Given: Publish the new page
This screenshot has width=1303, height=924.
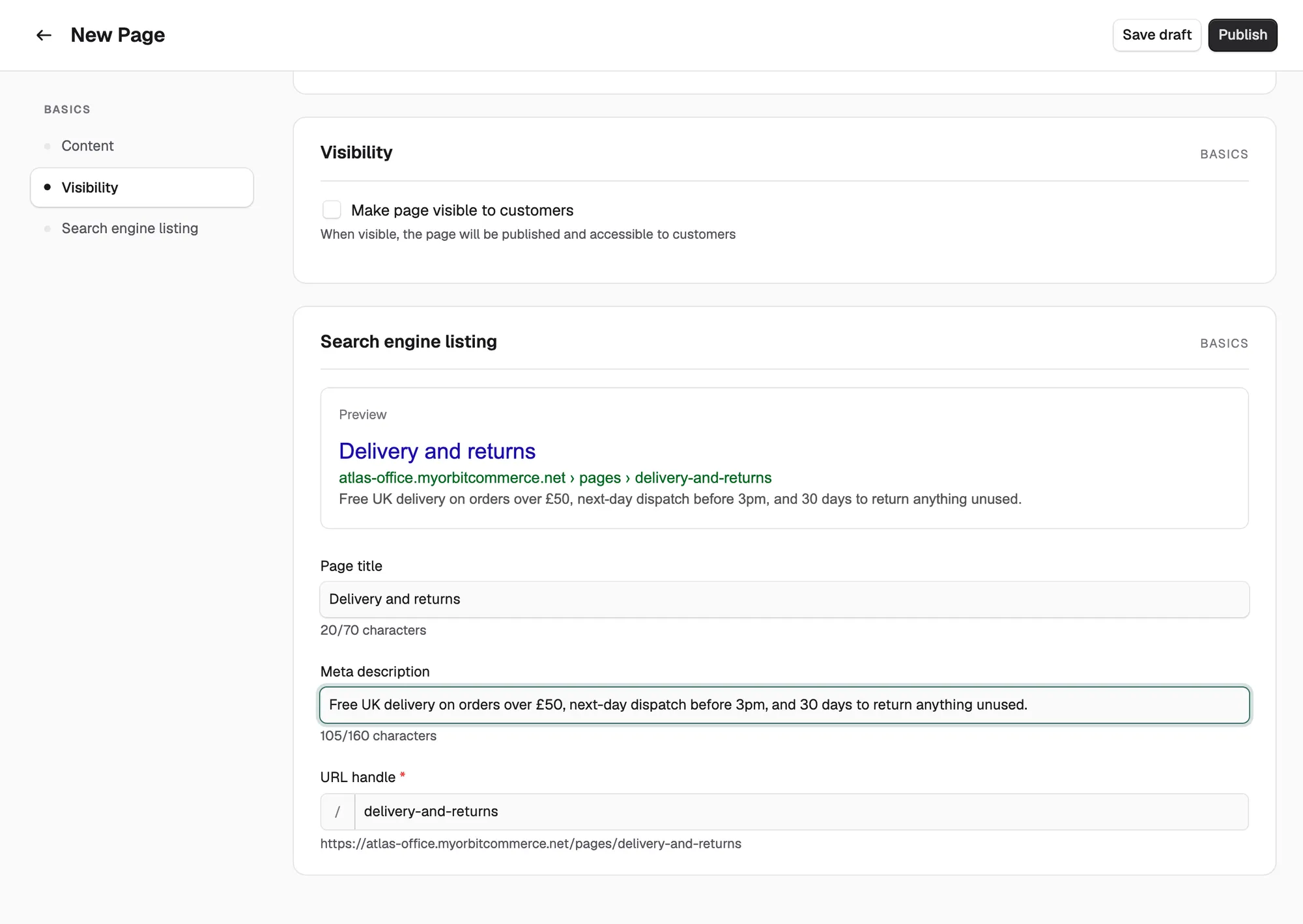Looking at the screenshot, I should click(1242, 35).
